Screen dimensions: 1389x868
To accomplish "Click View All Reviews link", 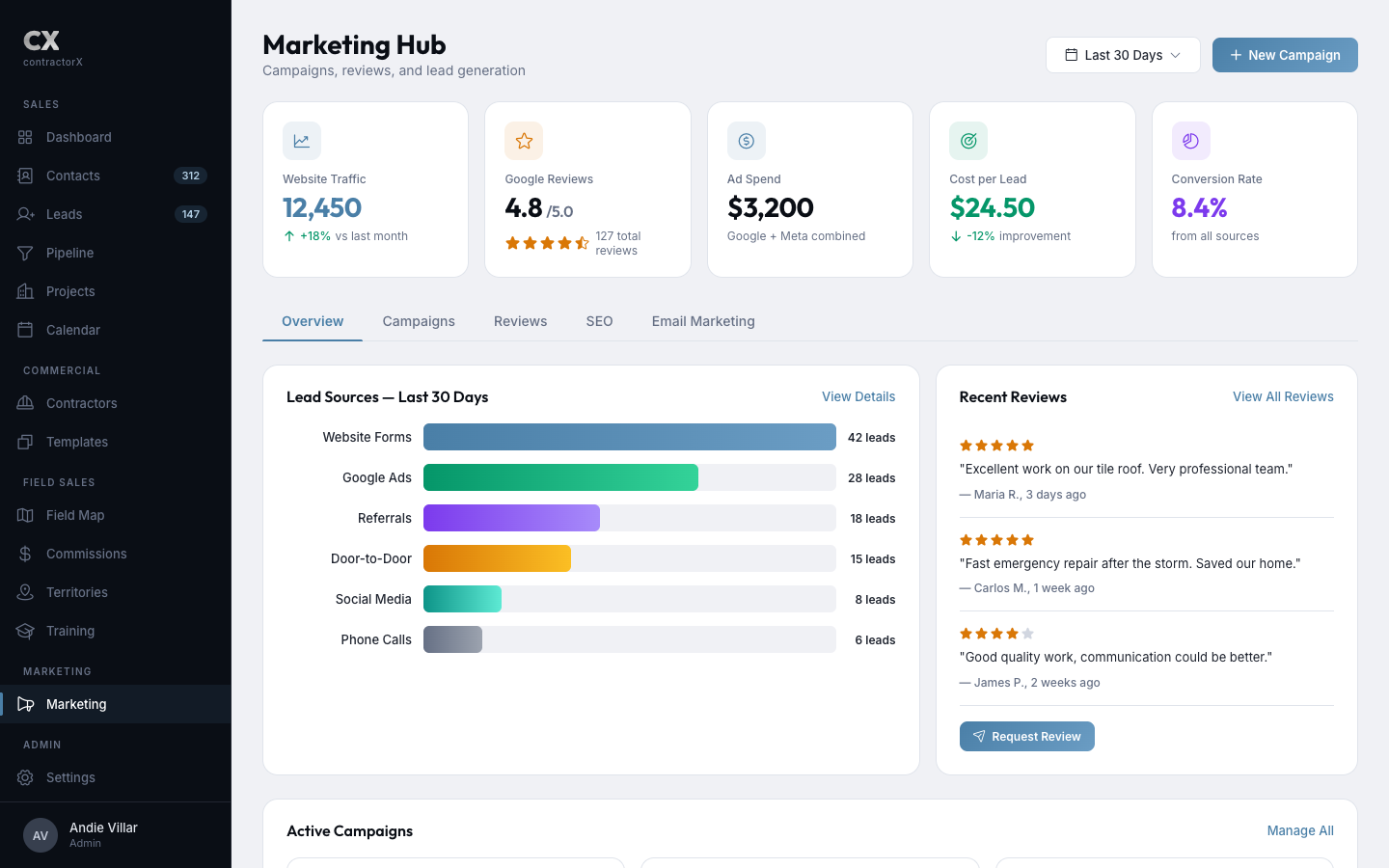I will [1283, 396].
